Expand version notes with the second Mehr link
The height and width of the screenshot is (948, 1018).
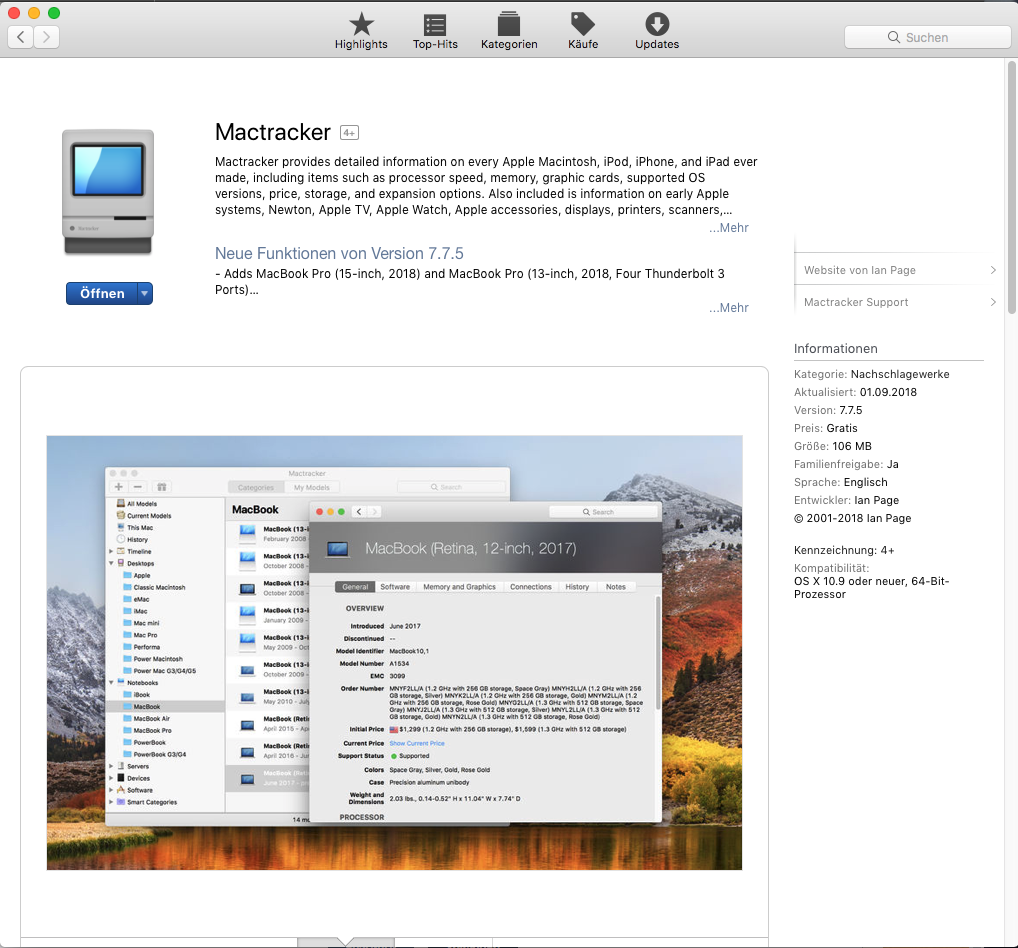coord(728,308)
